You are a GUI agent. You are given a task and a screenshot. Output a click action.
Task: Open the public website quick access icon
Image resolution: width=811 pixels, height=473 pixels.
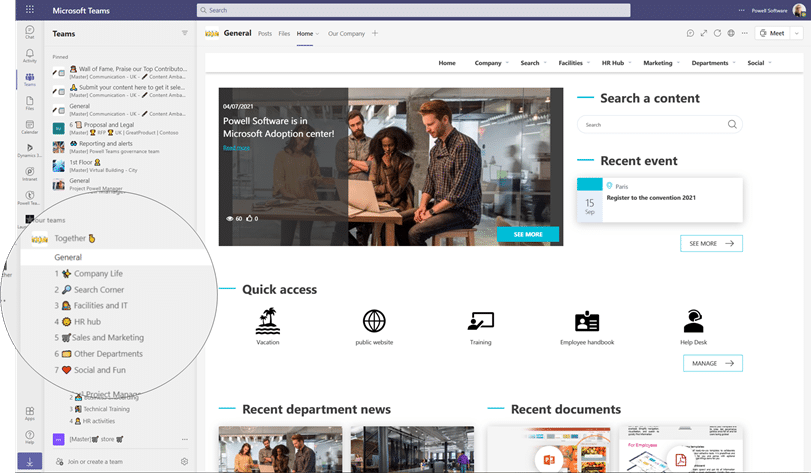coord(374,321)
